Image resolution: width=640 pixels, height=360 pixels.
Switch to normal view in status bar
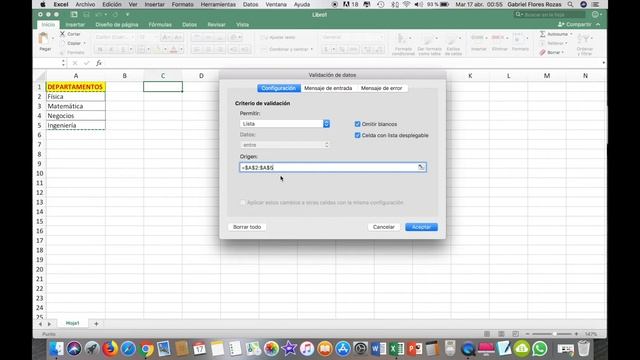click(487, 334)
